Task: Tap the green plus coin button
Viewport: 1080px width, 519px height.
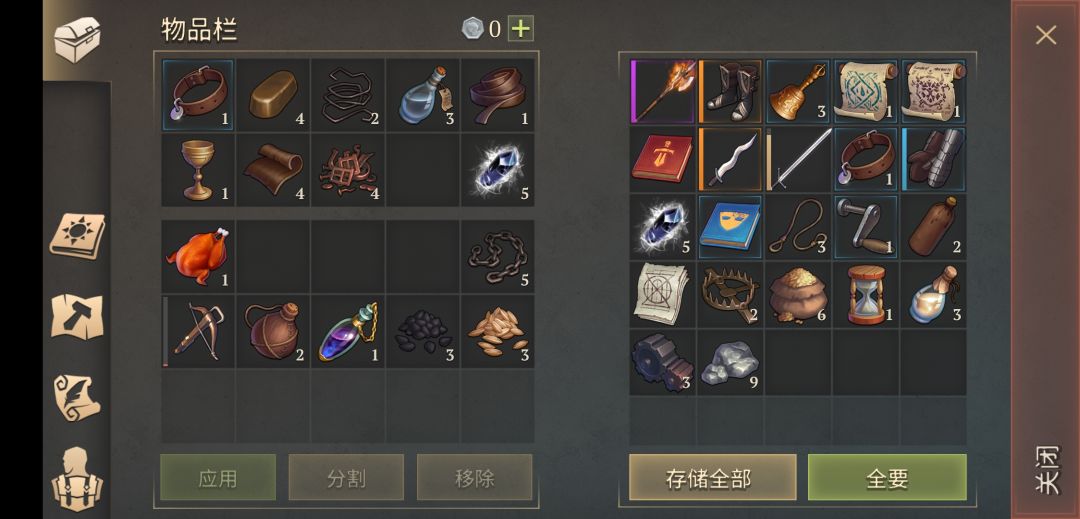Action: tap(521, 29)
